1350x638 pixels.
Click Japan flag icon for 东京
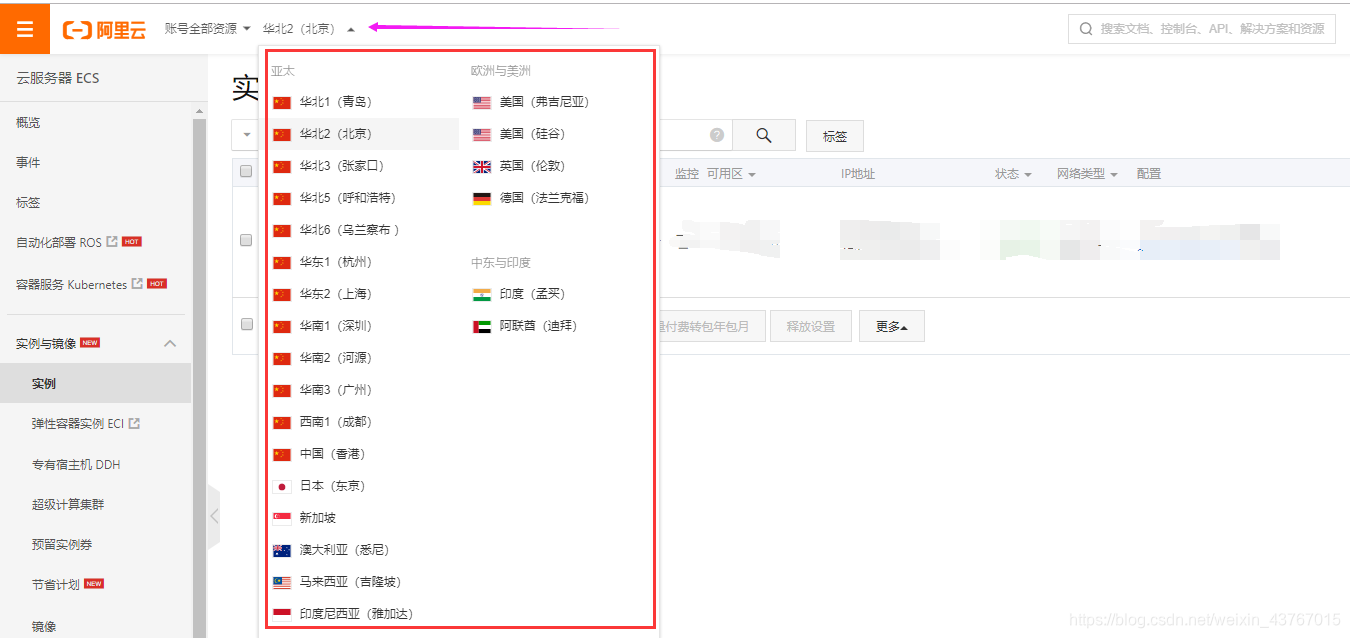(281, 486)
